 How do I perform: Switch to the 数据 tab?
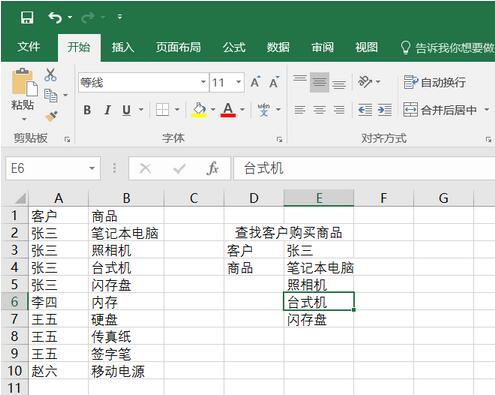pos(278,47)
